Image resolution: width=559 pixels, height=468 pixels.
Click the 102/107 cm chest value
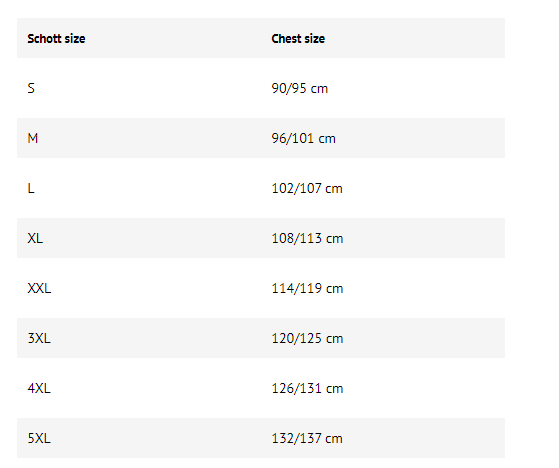coord(307,188)
